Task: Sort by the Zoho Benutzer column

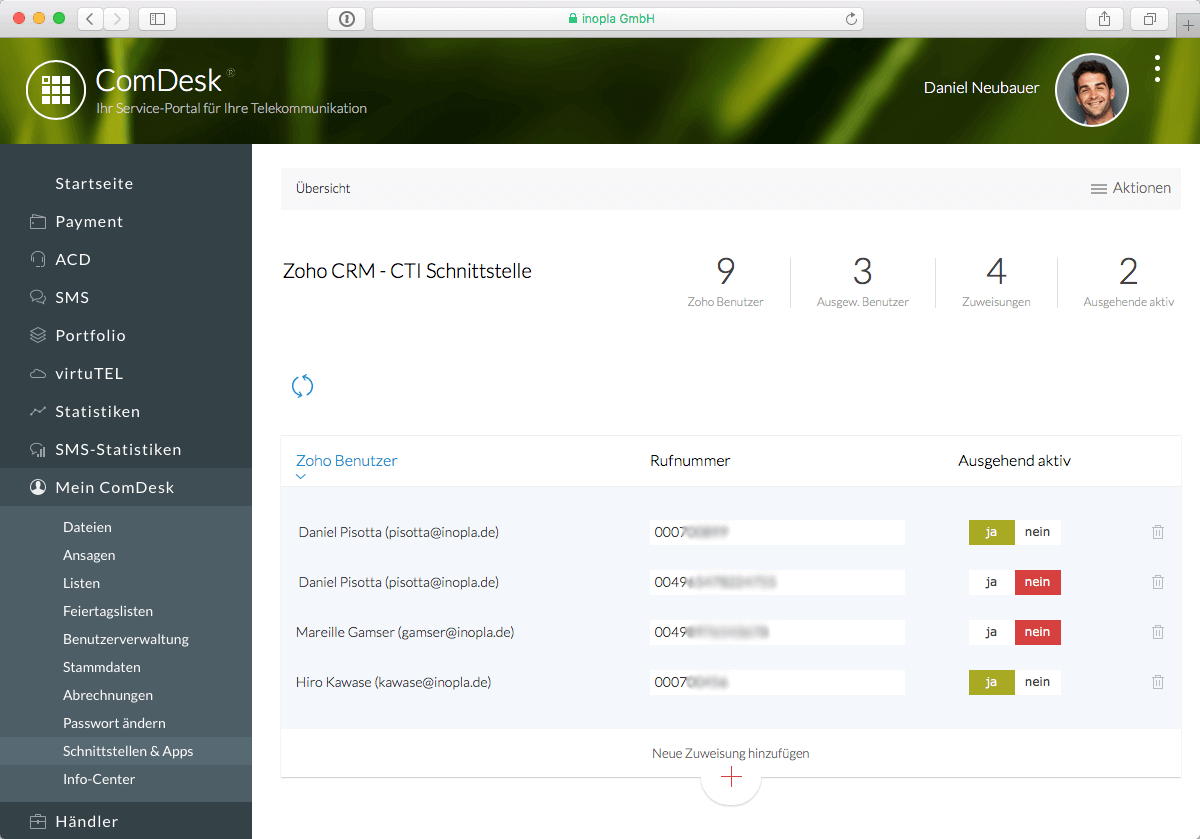Action: (x=346, y=461)
